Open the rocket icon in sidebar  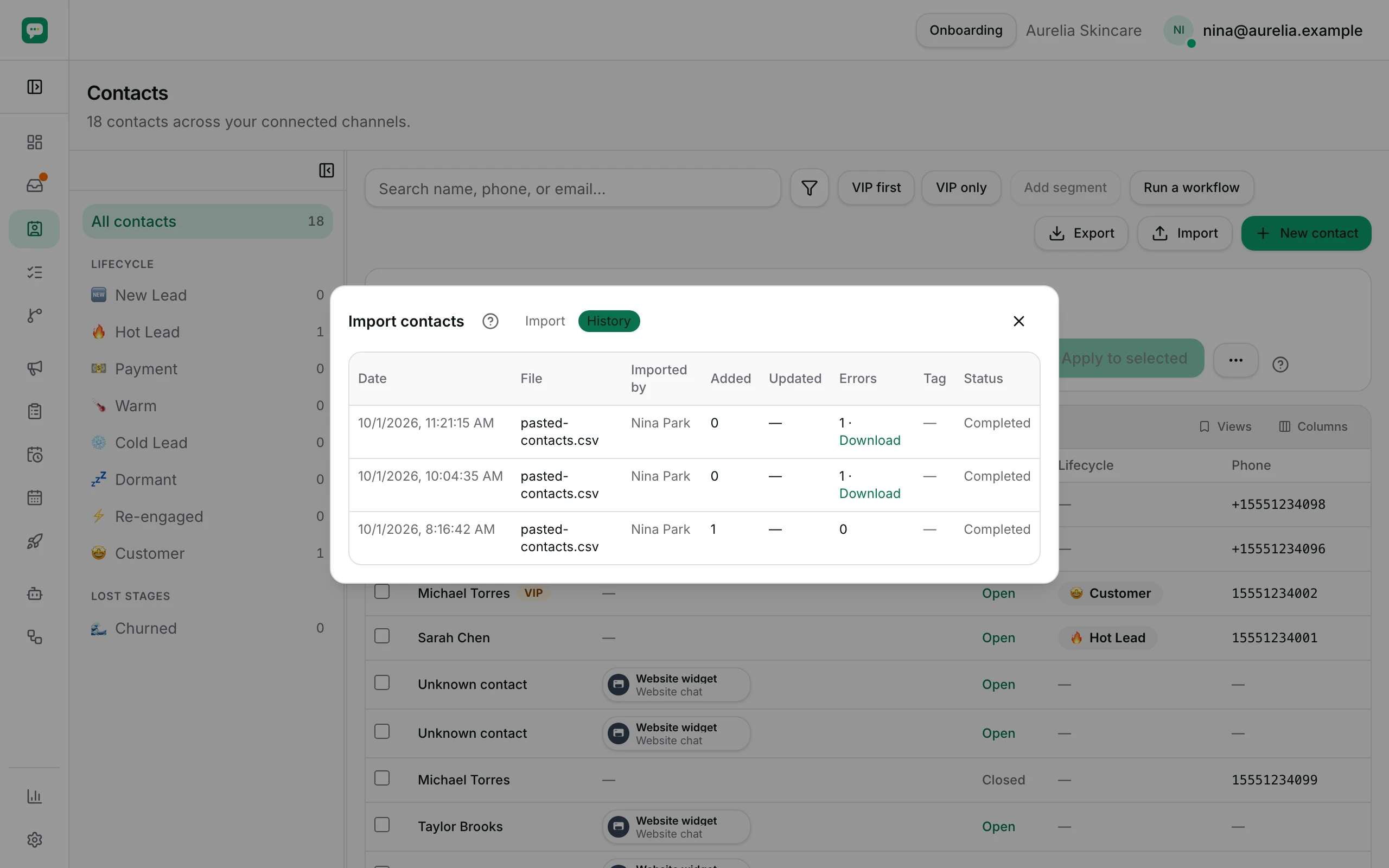[34, 541]
